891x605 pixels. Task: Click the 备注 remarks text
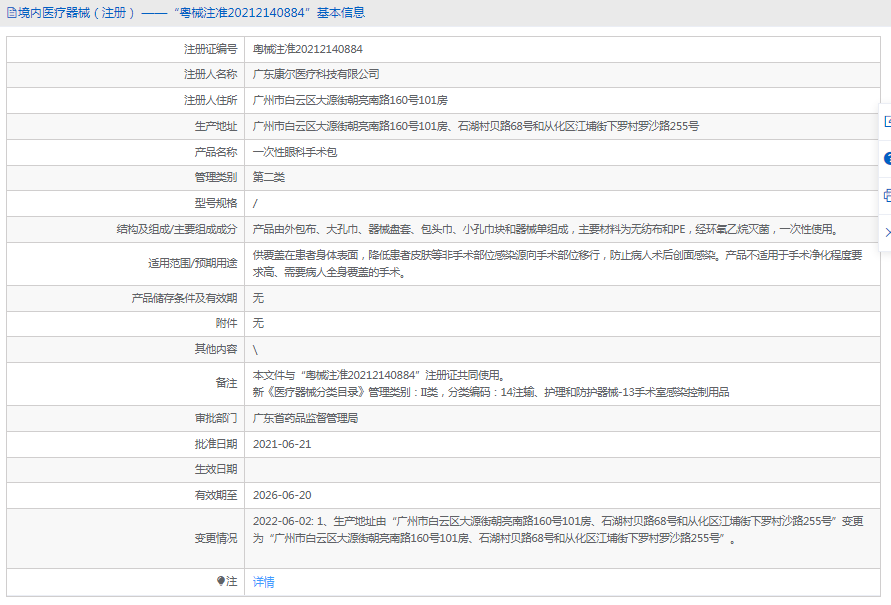490,383
